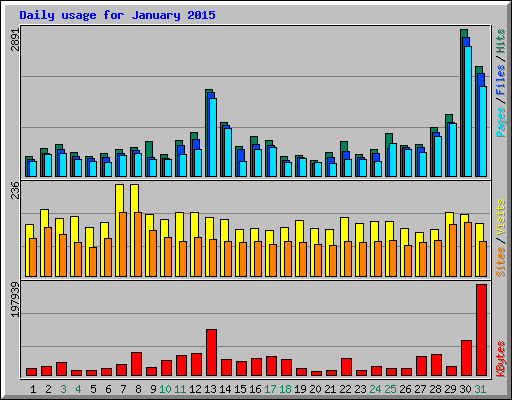Click the day 30 x-axis label

(465, 389)
